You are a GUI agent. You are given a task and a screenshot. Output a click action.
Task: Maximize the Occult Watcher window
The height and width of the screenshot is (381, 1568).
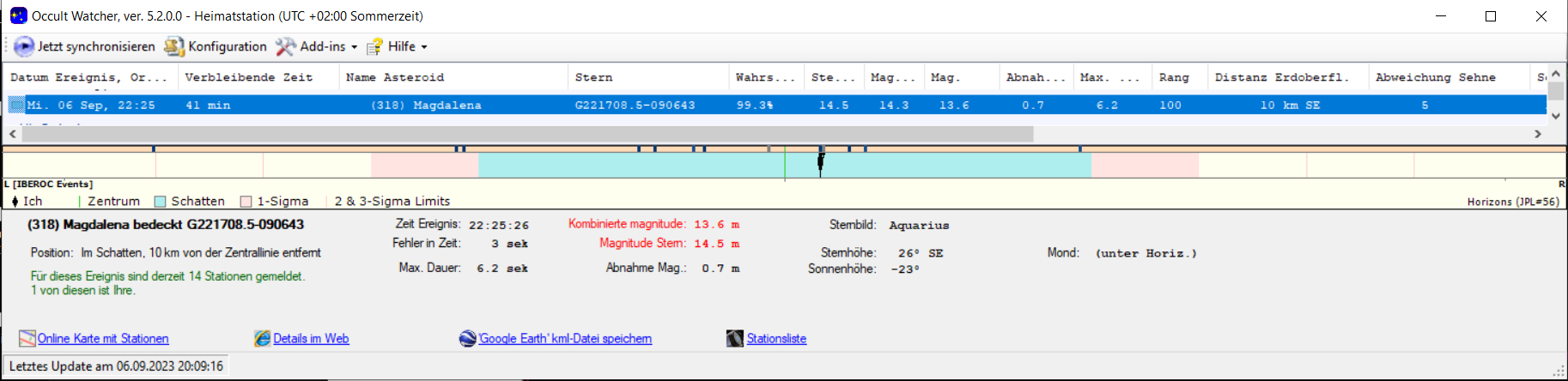[x=1491, y=15]
